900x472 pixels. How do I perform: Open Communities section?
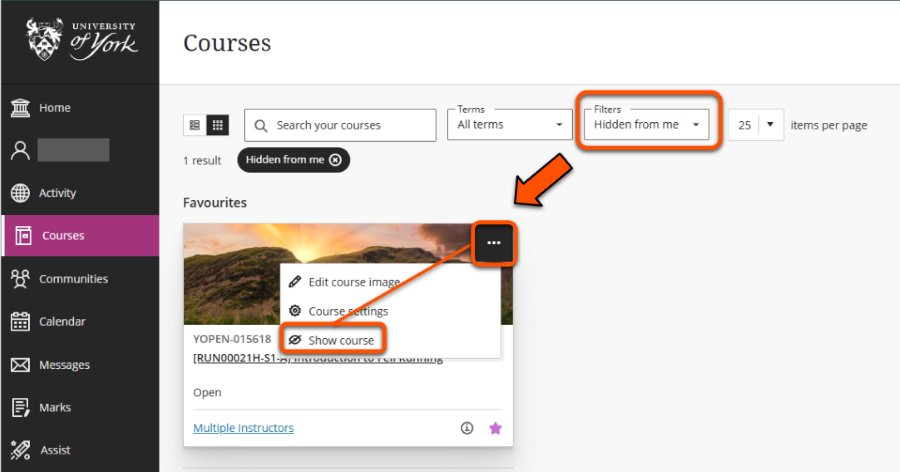coord(72,279)
